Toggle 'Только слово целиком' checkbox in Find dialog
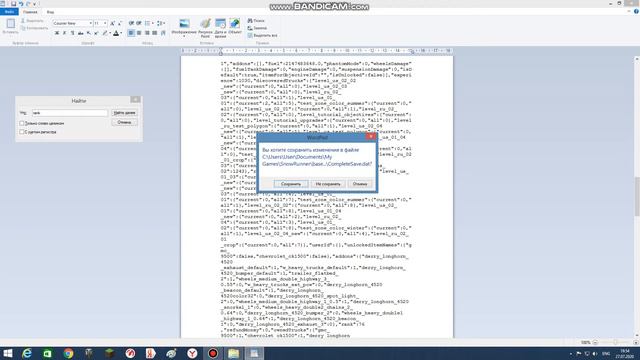The image size is (640, 360). [x=22, y=123]
